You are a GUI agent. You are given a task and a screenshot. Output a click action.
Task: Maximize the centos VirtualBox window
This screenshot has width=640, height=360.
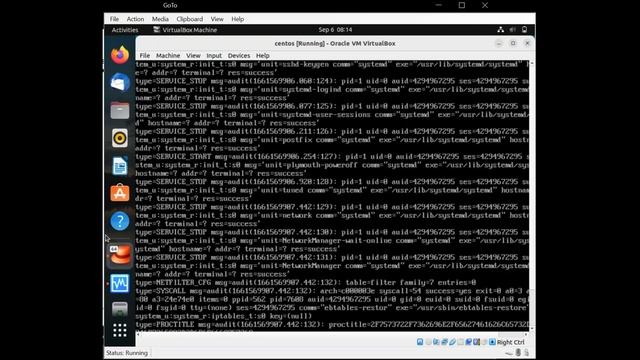513,43
